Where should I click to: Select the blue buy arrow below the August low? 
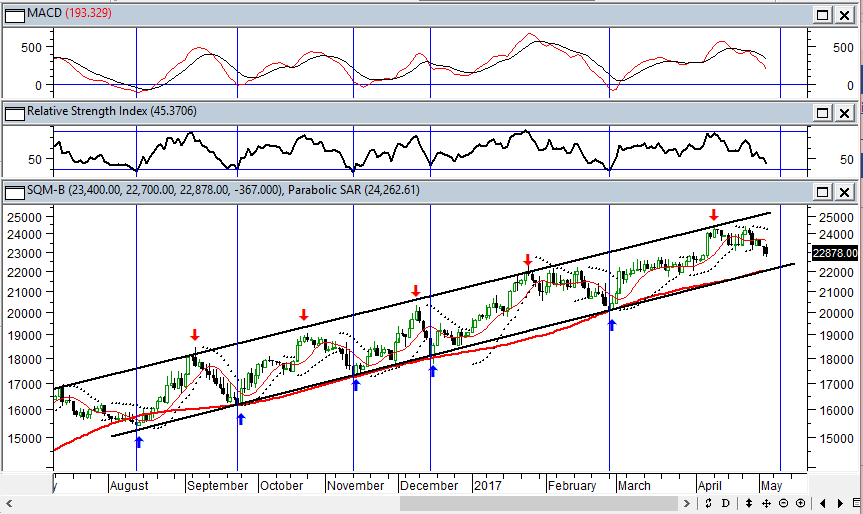[x=139, y=441]
